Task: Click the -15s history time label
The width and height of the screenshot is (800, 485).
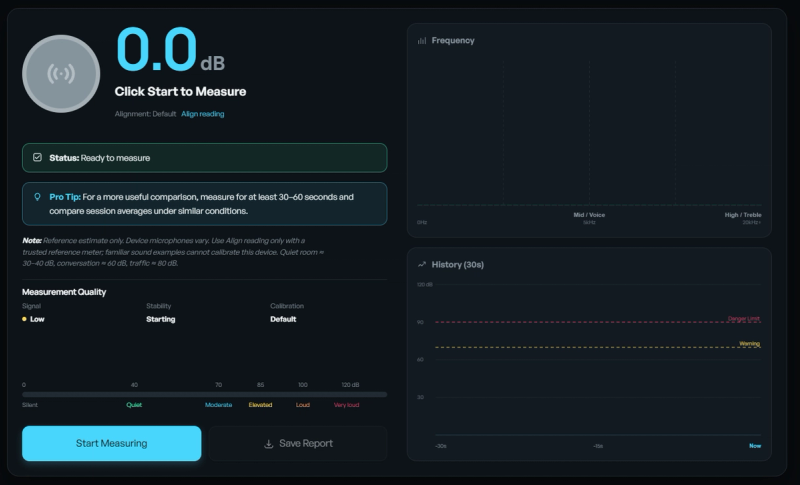Action: click(x=598, y=446)
